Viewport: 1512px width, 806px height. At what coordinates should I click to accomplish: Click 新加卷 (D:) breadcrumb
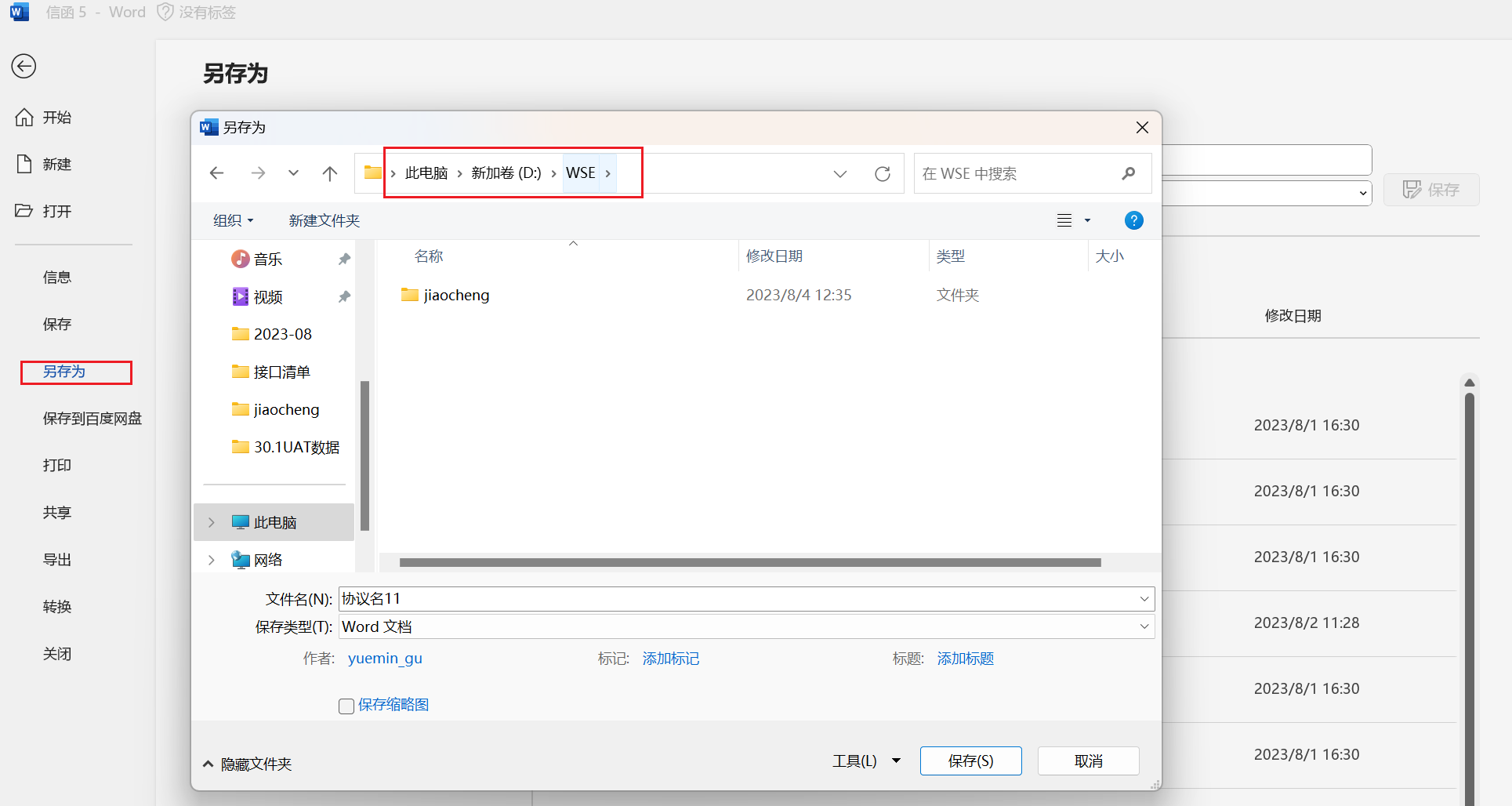[x=506, y=172]
